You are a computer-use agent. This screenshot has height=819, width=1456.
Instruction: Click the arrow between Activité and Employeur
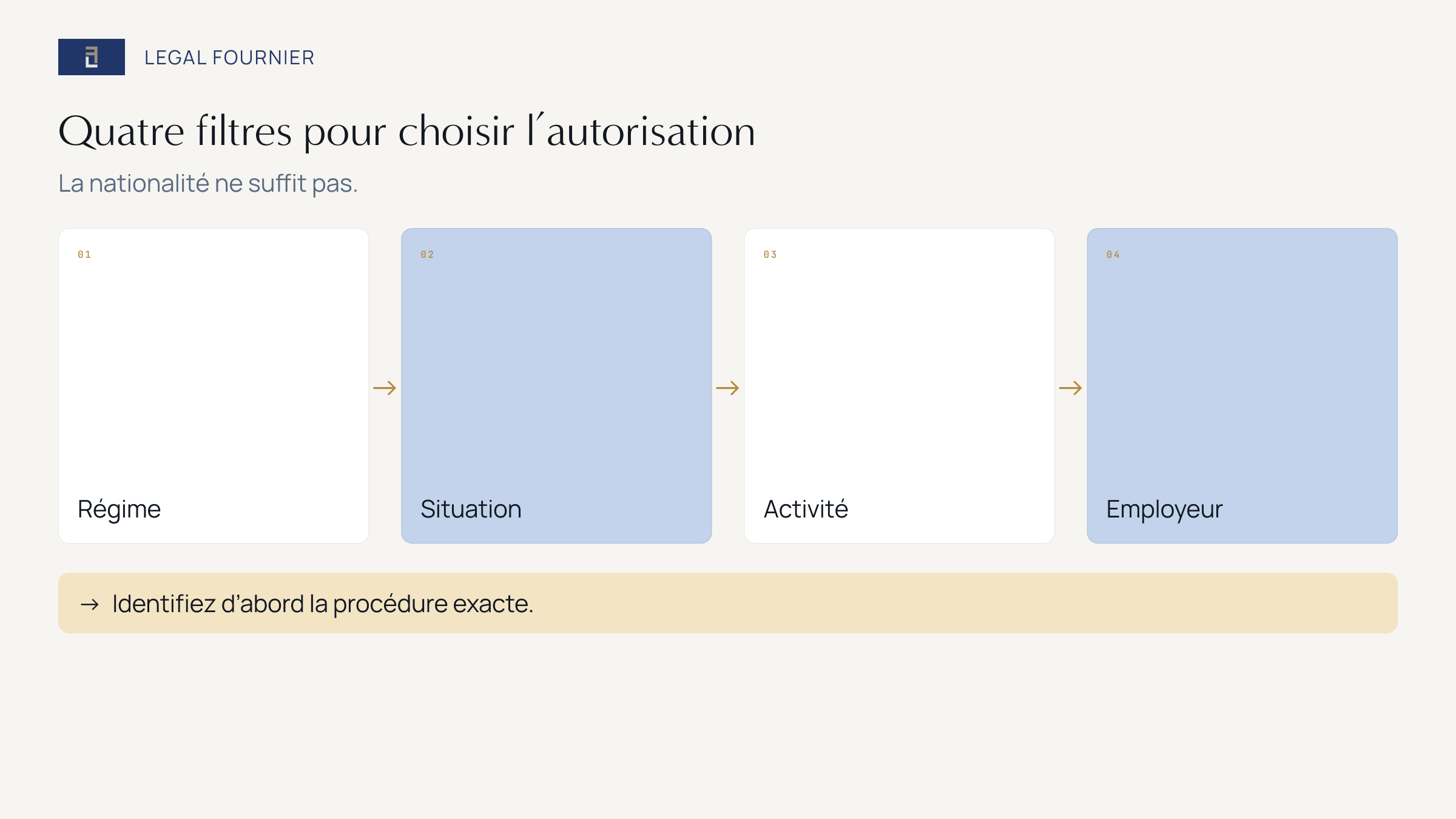point(1071,388)
